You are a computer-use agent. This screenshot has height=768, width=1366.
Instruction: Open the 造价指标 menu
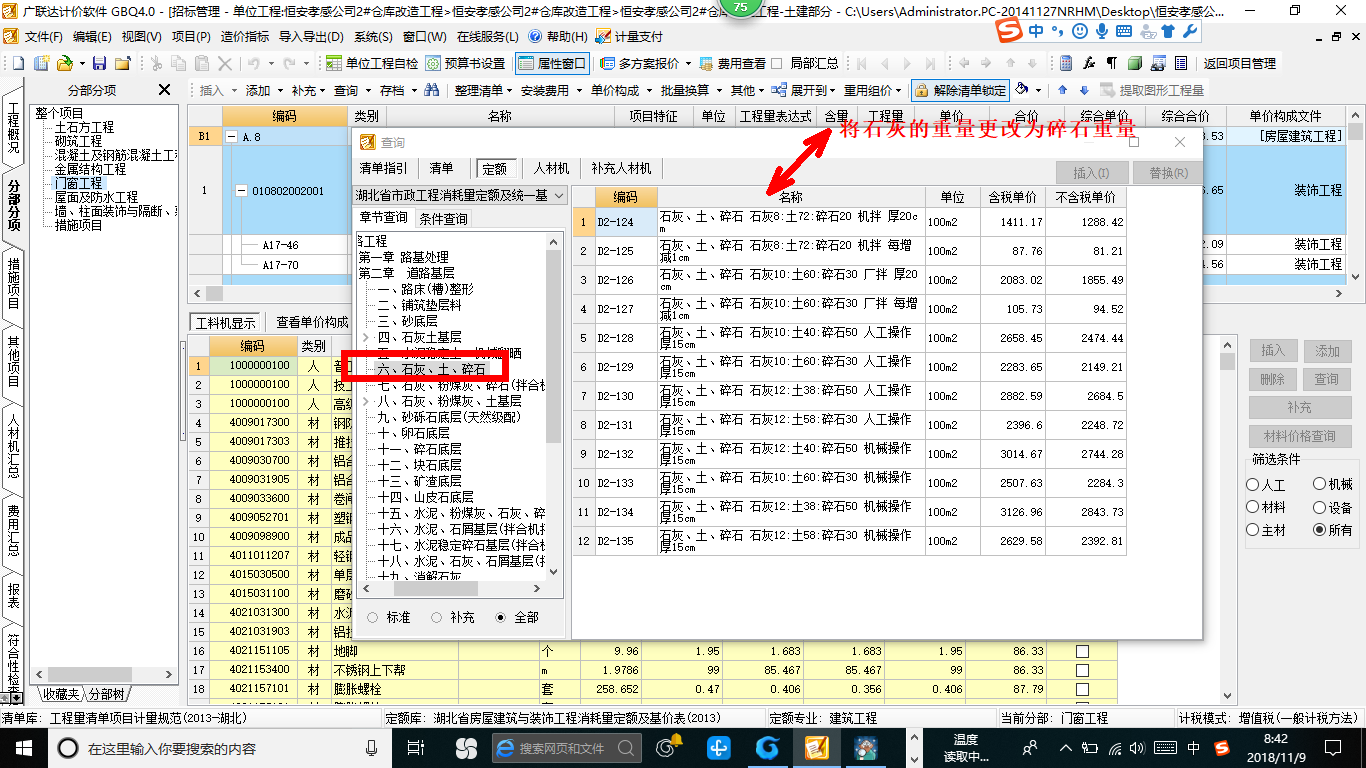point(245,36)
